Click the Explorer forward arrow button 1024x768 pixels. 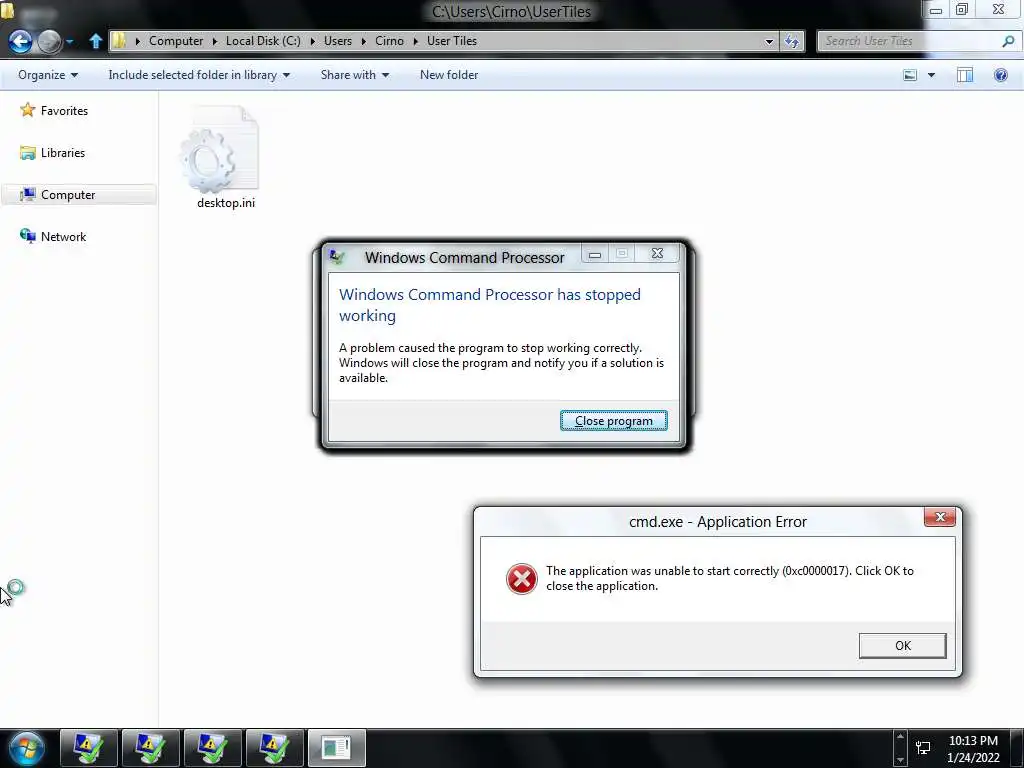(x=50, y=41)
